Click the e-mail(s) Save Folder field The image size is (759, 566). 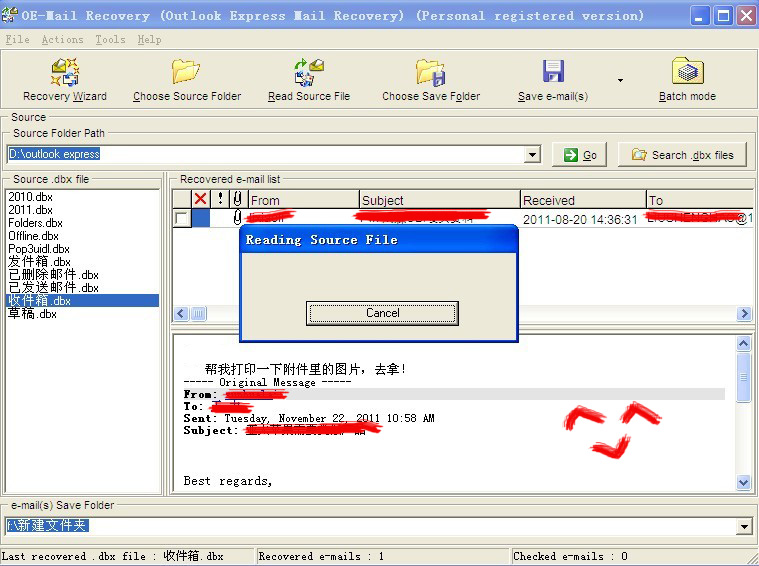tap(371, 526)
